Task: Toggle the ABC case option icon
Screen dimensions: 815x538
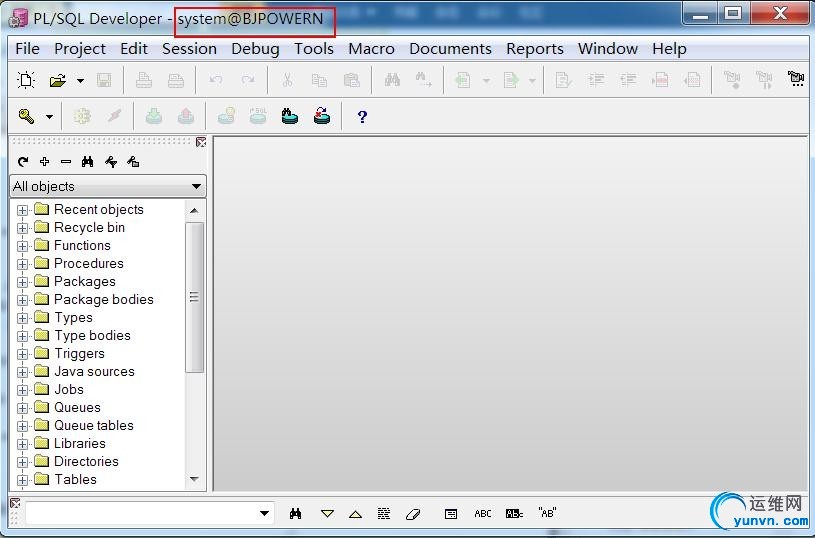Action: pyautogui.click(x=483, y=513)
